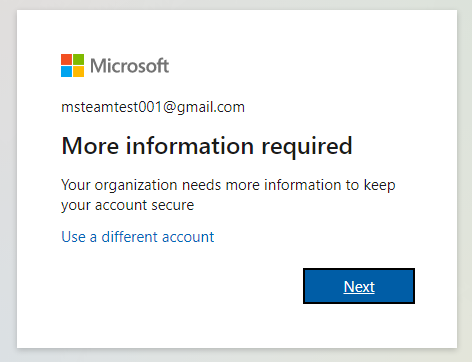Click the Next button
This screenshot has height=362, width=472.
tap(359, 286)
